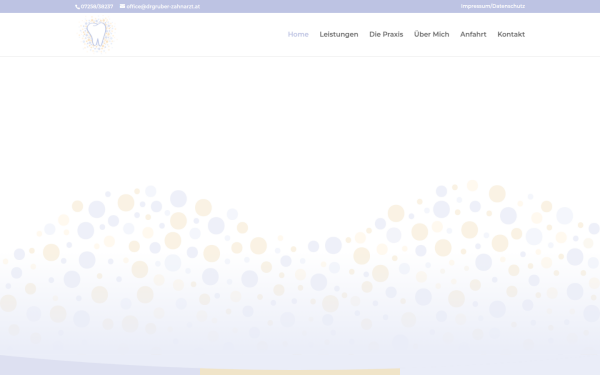Image resolution: width=600 pixels, height=375 pixels.
Task: Open the office@drgruber-zahnarzt.at email link
Action: (x=163, y=7)
